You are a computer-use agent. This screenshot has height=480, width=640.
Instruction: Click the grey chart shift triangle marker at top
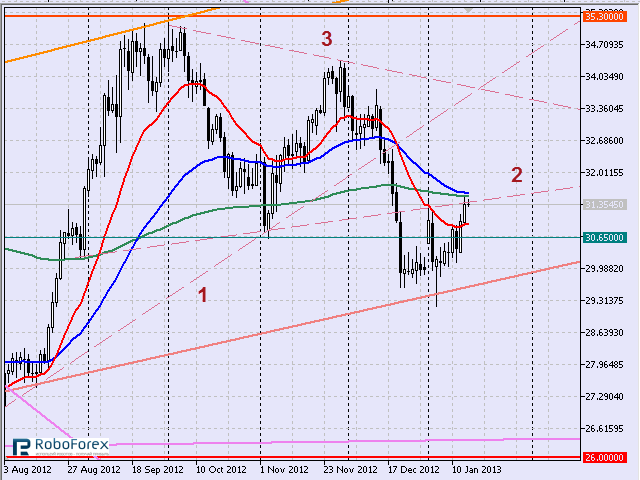click(x=468, y=10)
